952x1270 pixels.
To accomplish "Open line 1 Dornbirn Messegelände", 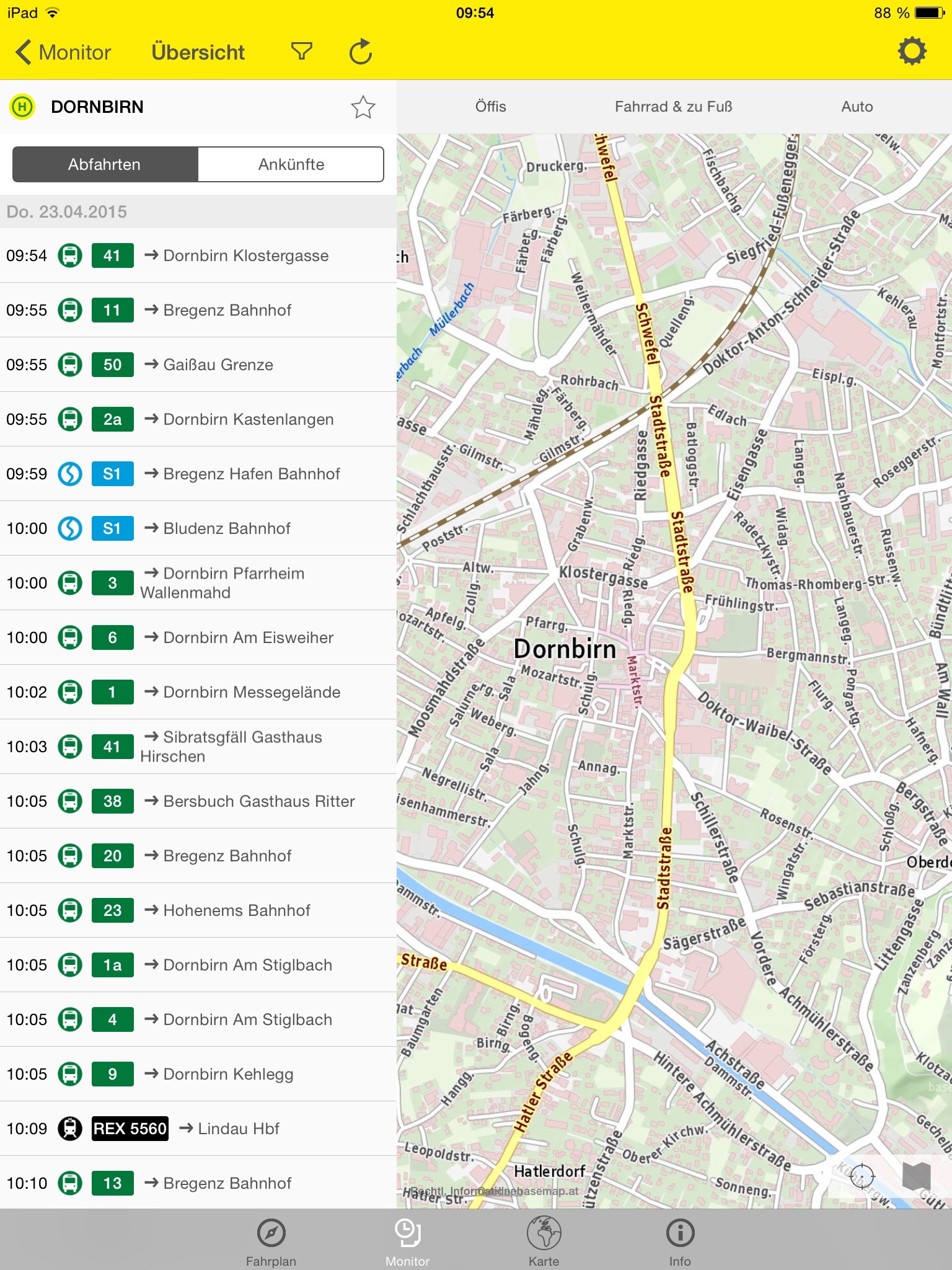I will pyautogui.click(x=198, y=692).
